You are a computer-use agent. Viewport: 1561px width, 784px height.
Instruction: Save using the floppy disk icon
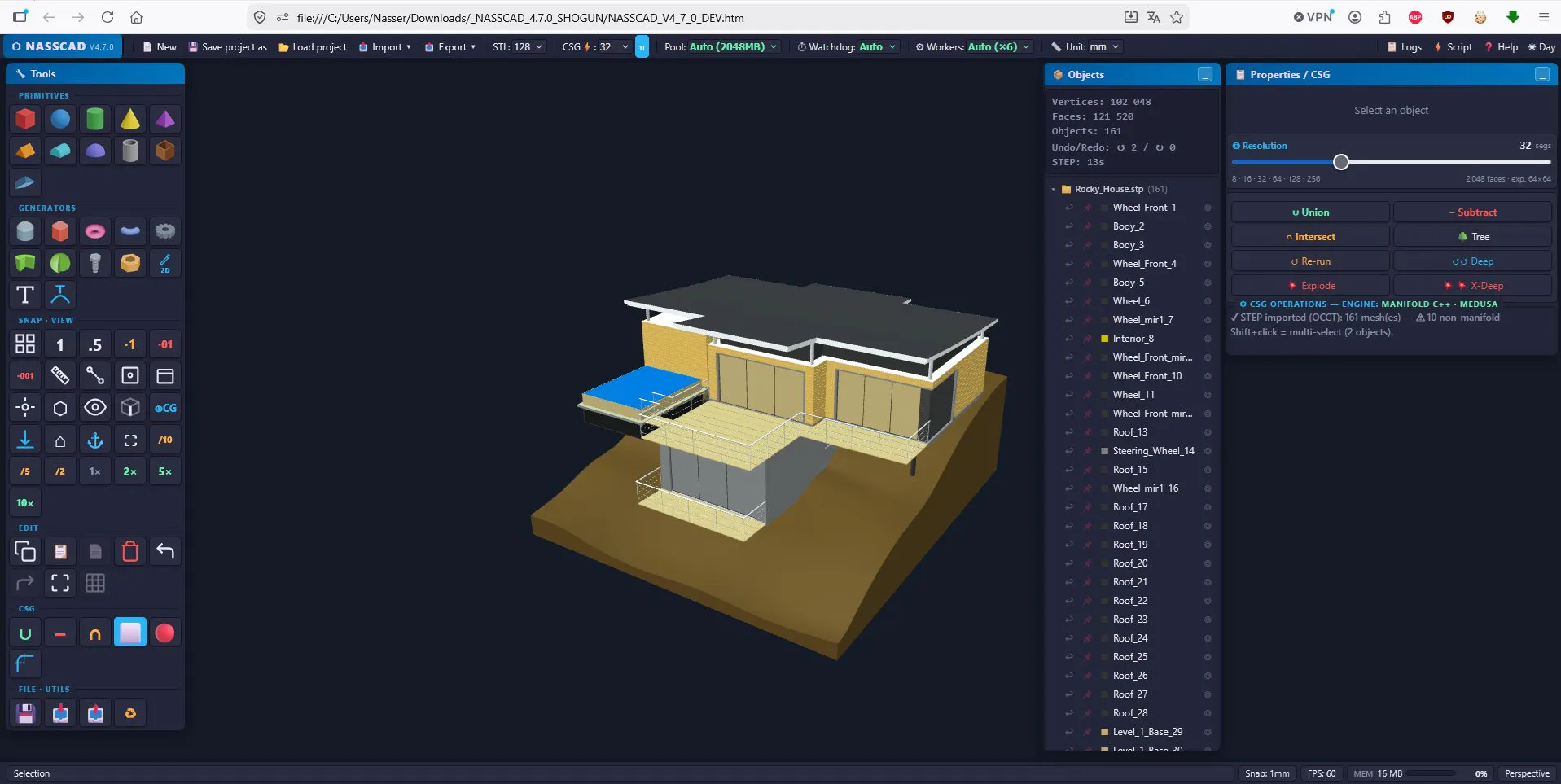click(x=25, y=713)
